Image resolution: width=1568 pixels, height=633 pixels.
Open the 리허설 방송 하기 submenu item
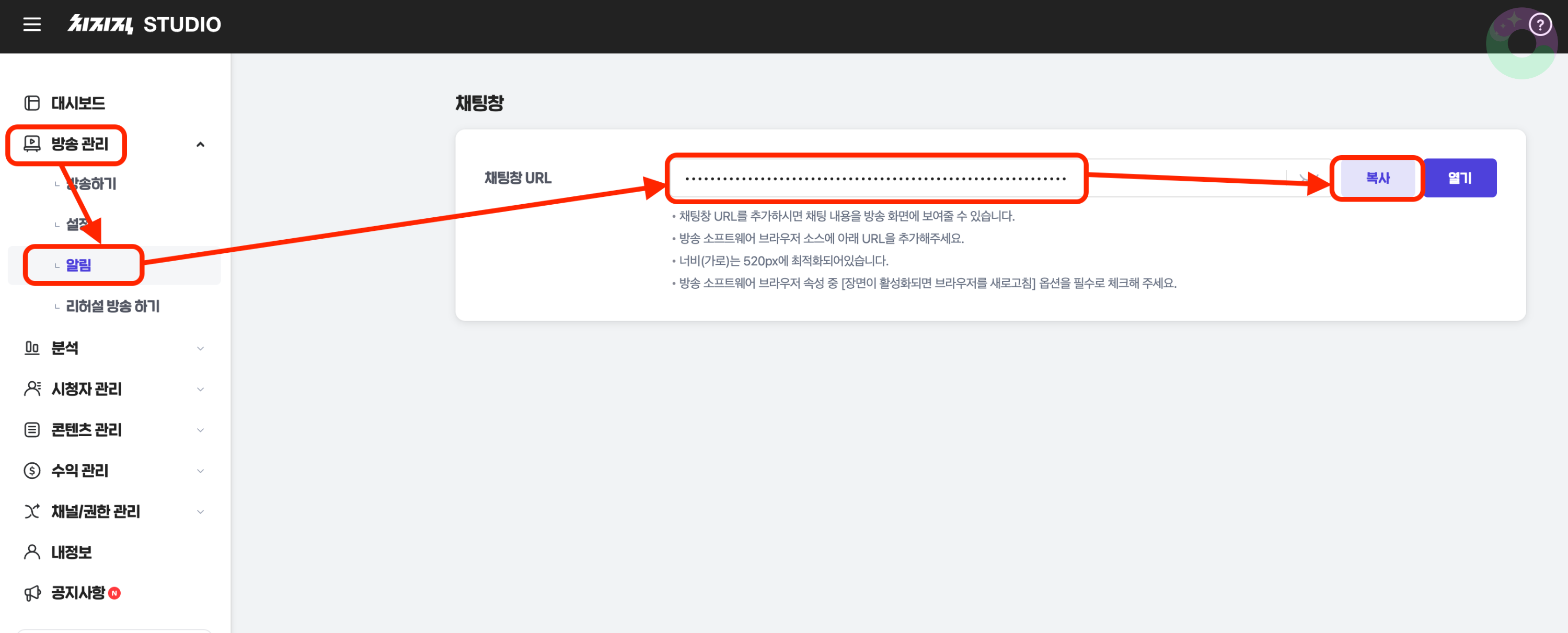click(x=112, y=306)
